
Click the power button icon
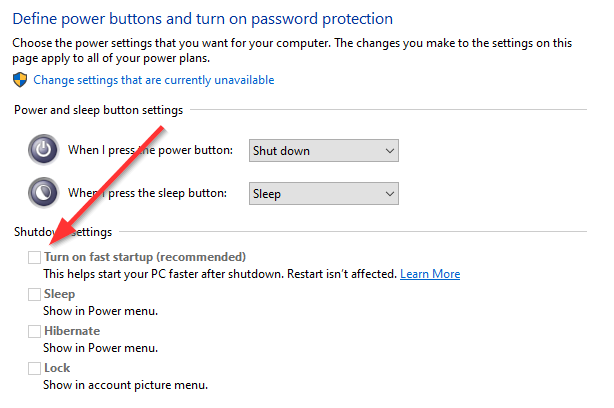(44, 150)
